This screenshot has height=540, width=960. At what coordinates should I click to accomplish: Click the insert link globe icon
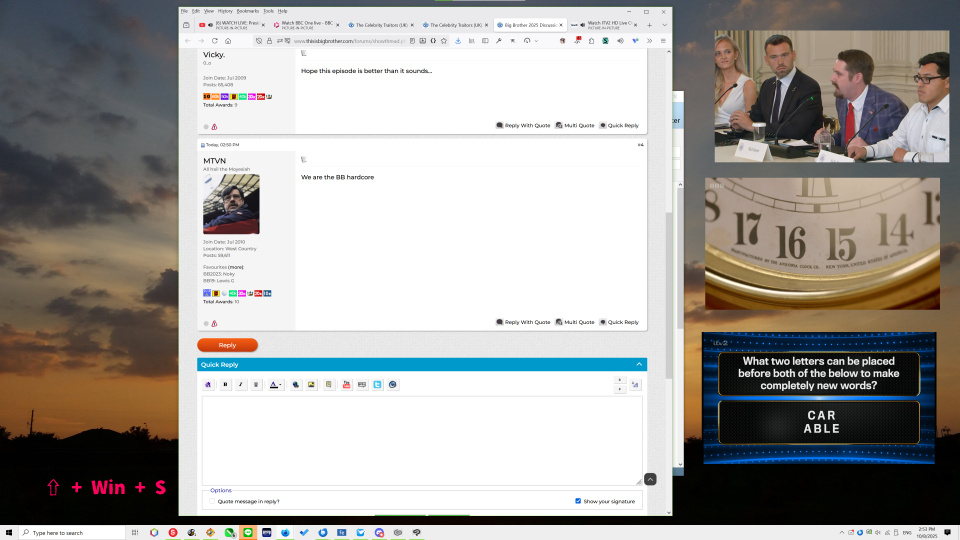[296, 384]
